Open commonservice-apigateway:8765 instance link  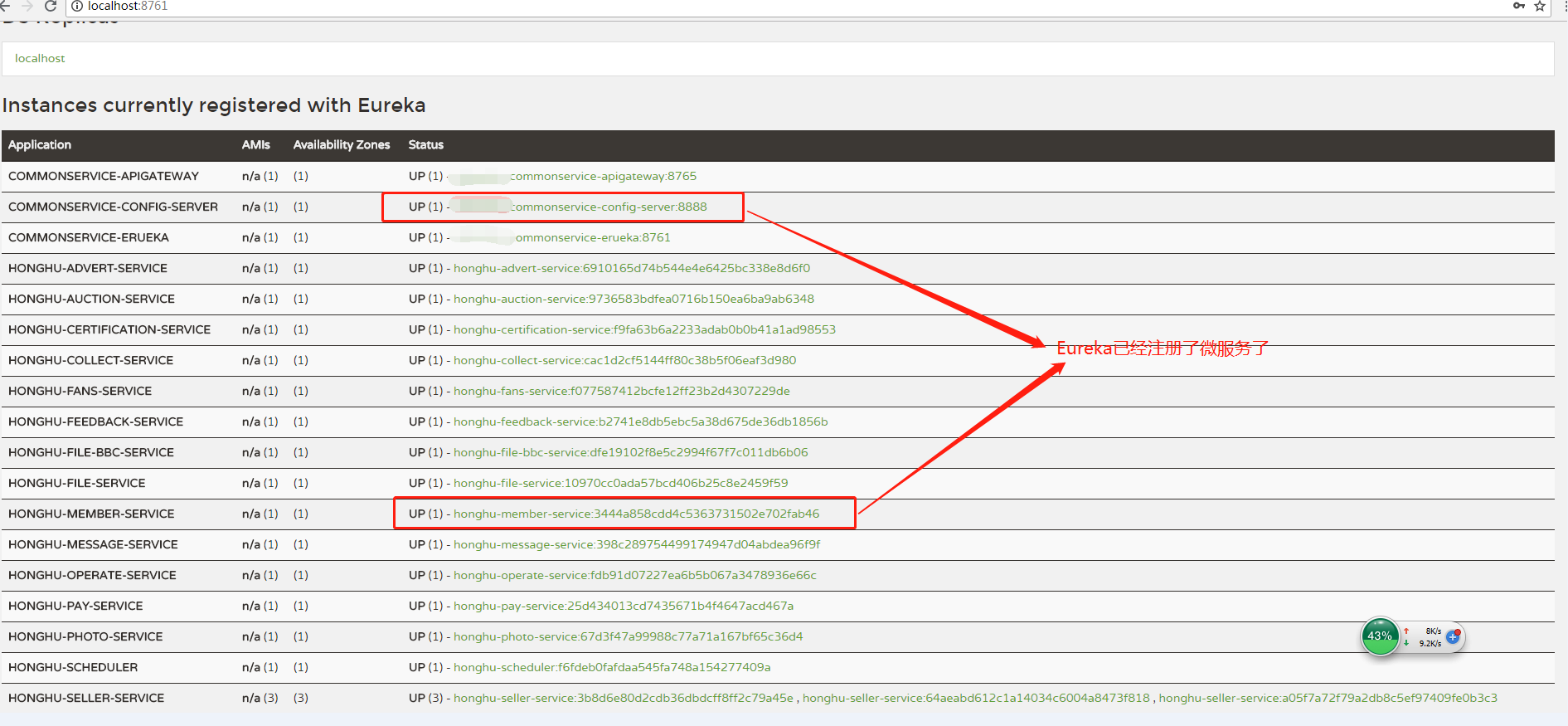pyautogui.click(x=603, y=176)
